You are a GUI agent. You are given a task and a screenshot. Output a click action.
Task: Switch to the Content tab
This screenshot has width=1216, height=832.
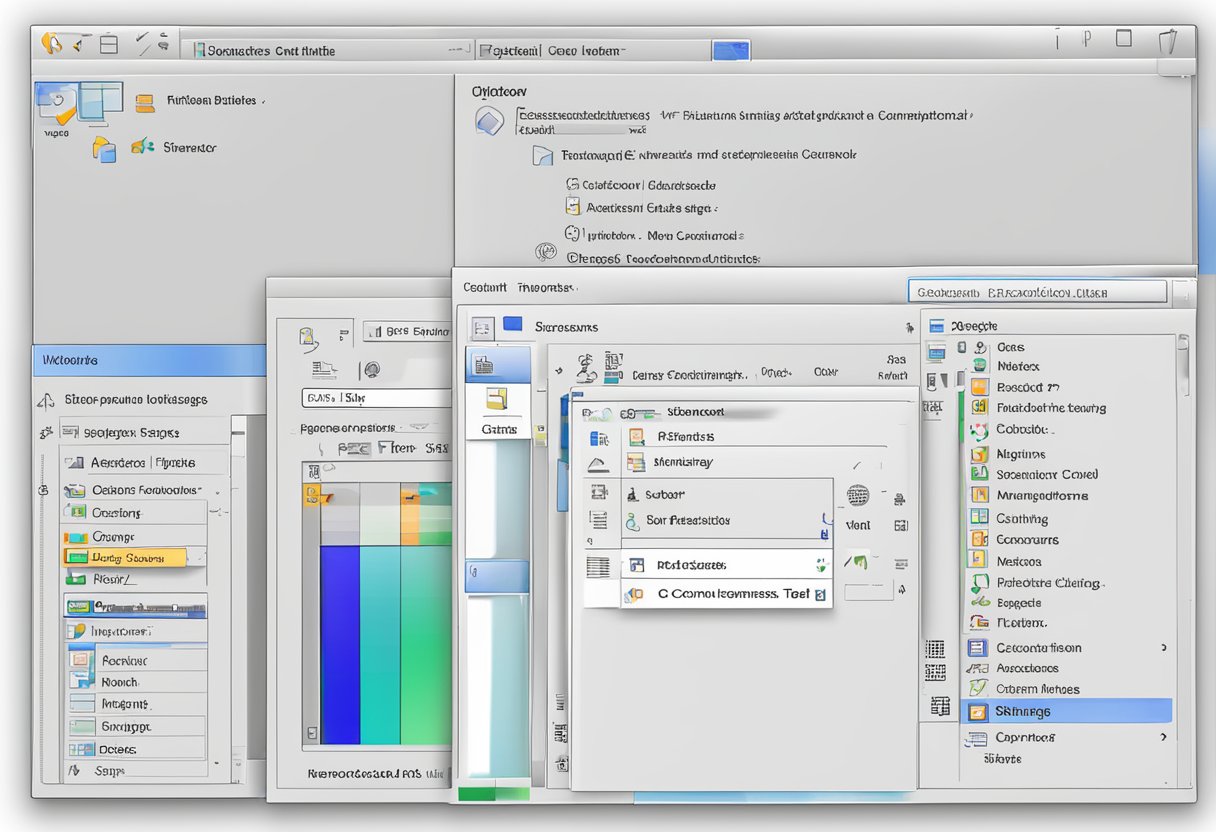click(x=484, y=287)
